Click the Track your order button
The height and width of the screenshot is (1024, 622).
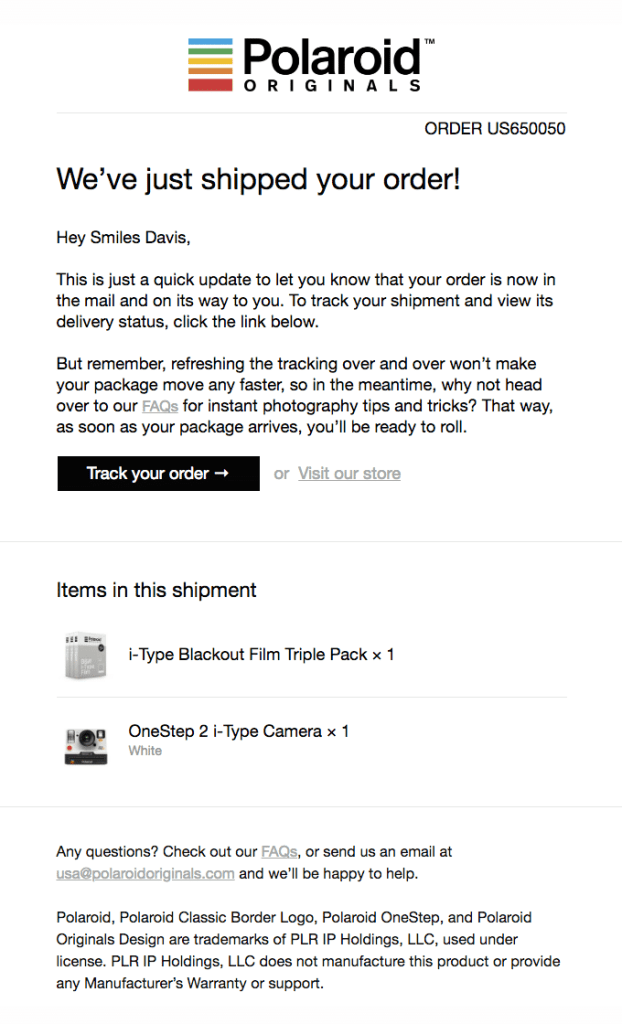click(158, 473)
